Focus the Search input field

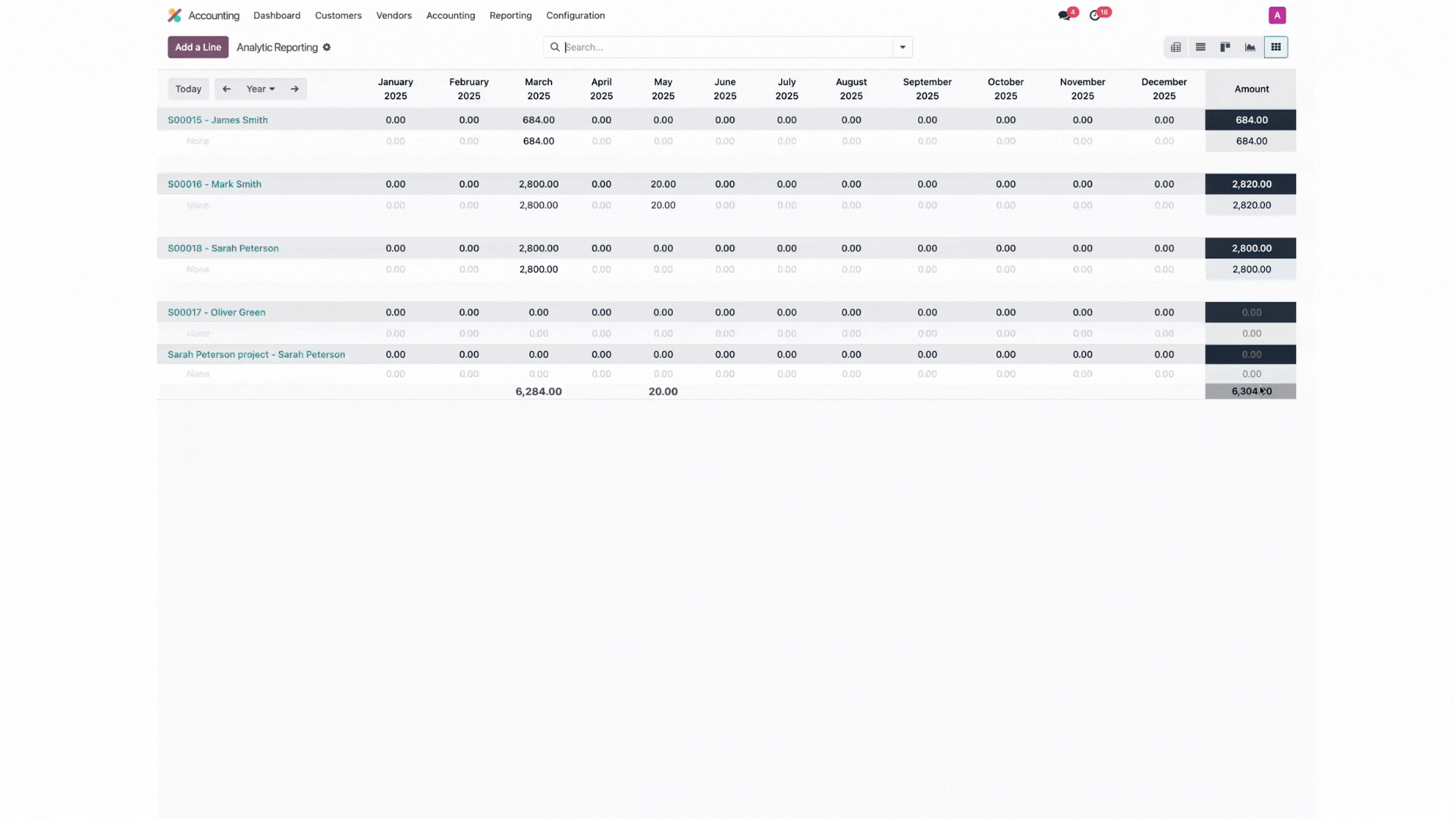[x=726, y=47]
